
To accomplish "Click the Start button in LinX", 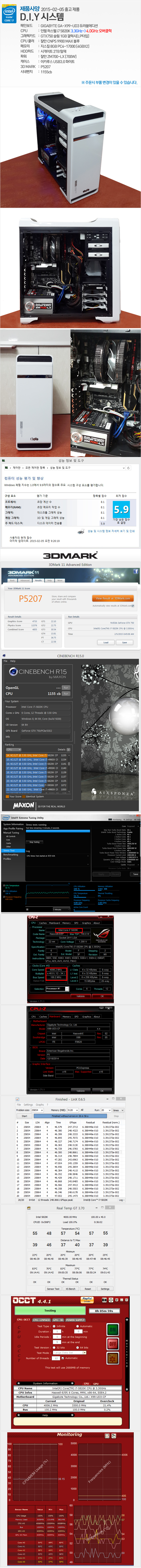I will (24, 1116).
